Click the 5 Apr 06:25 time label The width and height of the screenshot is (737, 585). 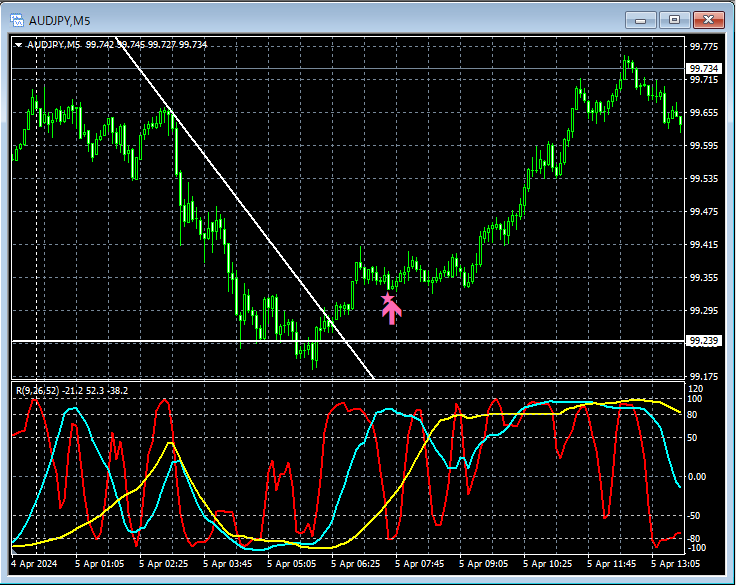click(x=355, y=563)
